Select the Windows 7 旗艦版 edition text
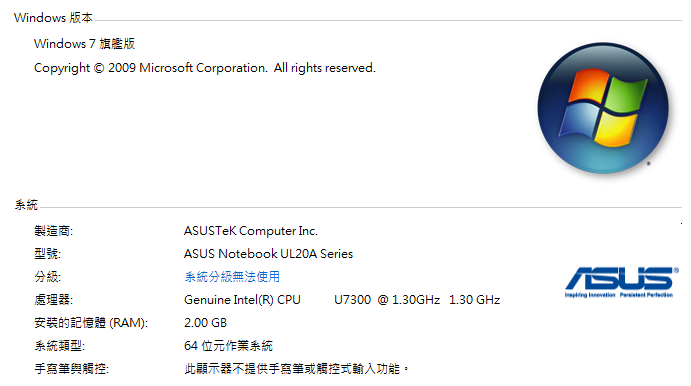 click(84, 44)
